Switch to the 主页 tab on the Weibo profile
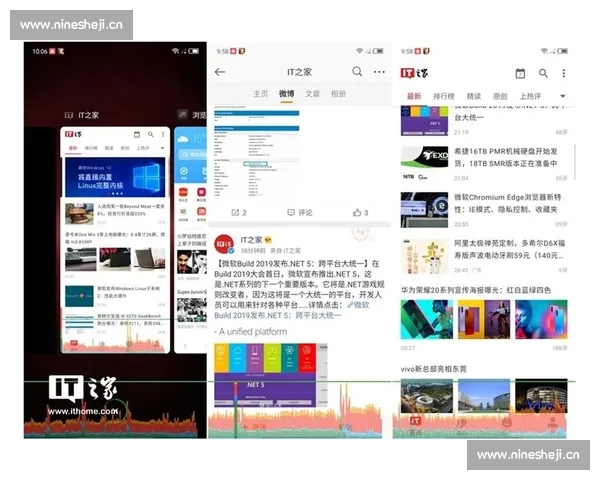Image resolution: width=600 pixels, height=480 pixels. (x=261, y=94)
